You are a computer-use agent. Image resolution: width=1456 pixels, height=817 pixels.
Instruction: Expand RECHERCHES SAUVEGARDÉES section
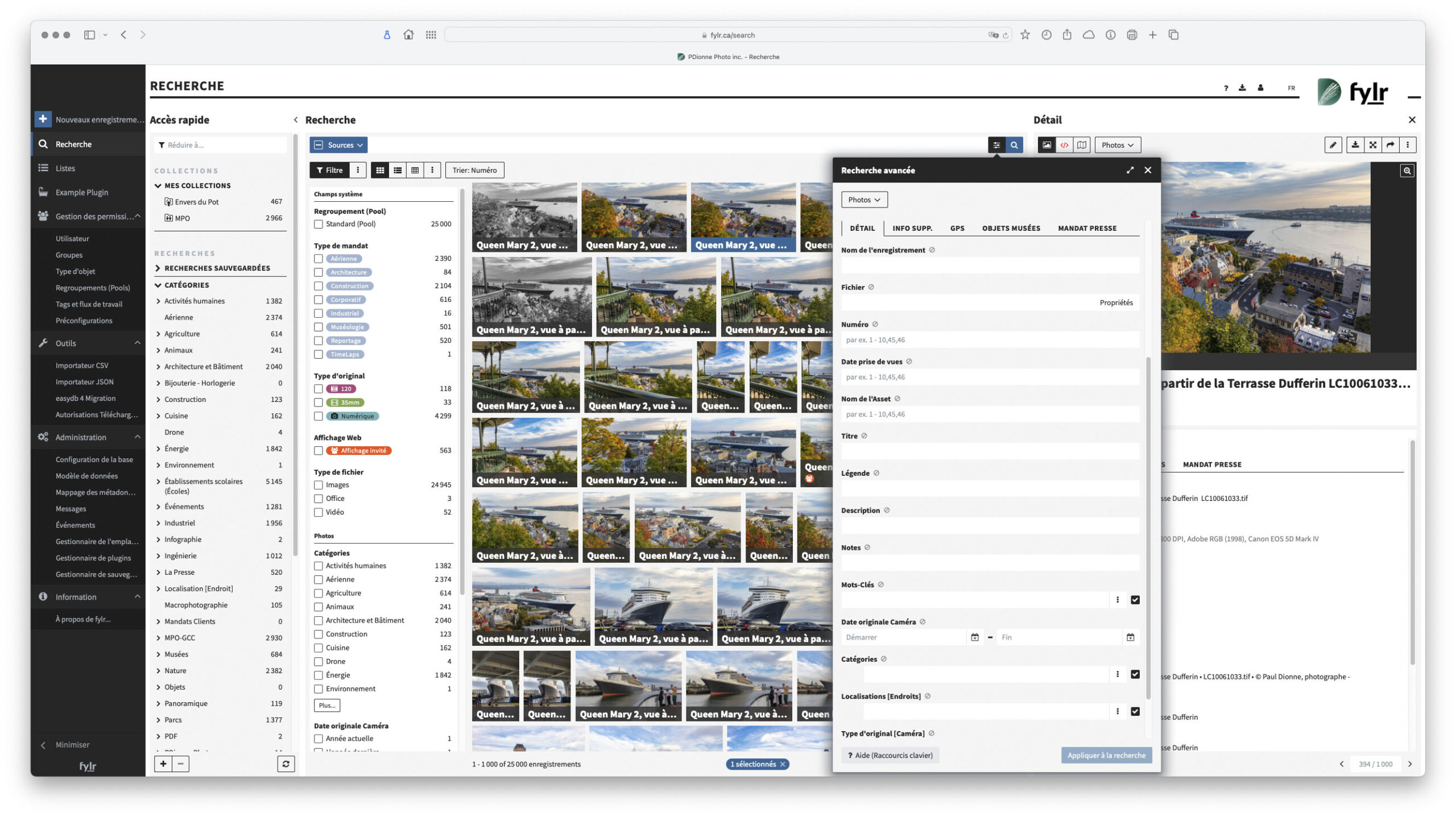tap(158, 268)
